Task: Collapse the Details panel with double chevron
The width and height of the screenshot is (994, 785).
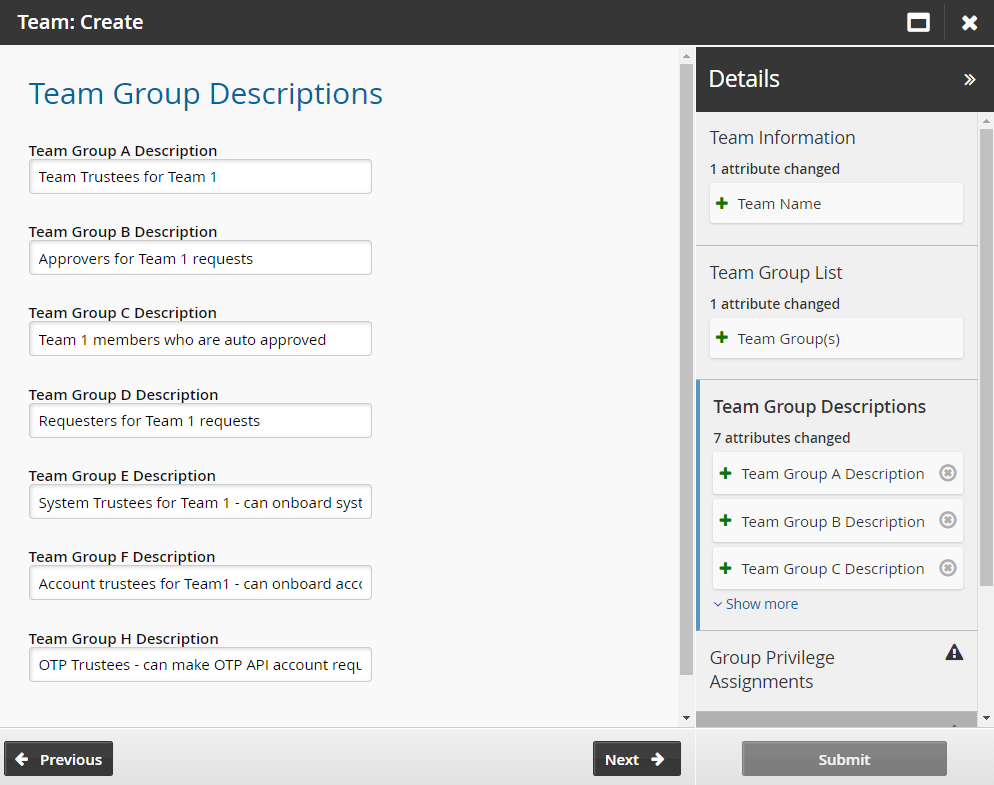Action: click(x=969, y=80)
